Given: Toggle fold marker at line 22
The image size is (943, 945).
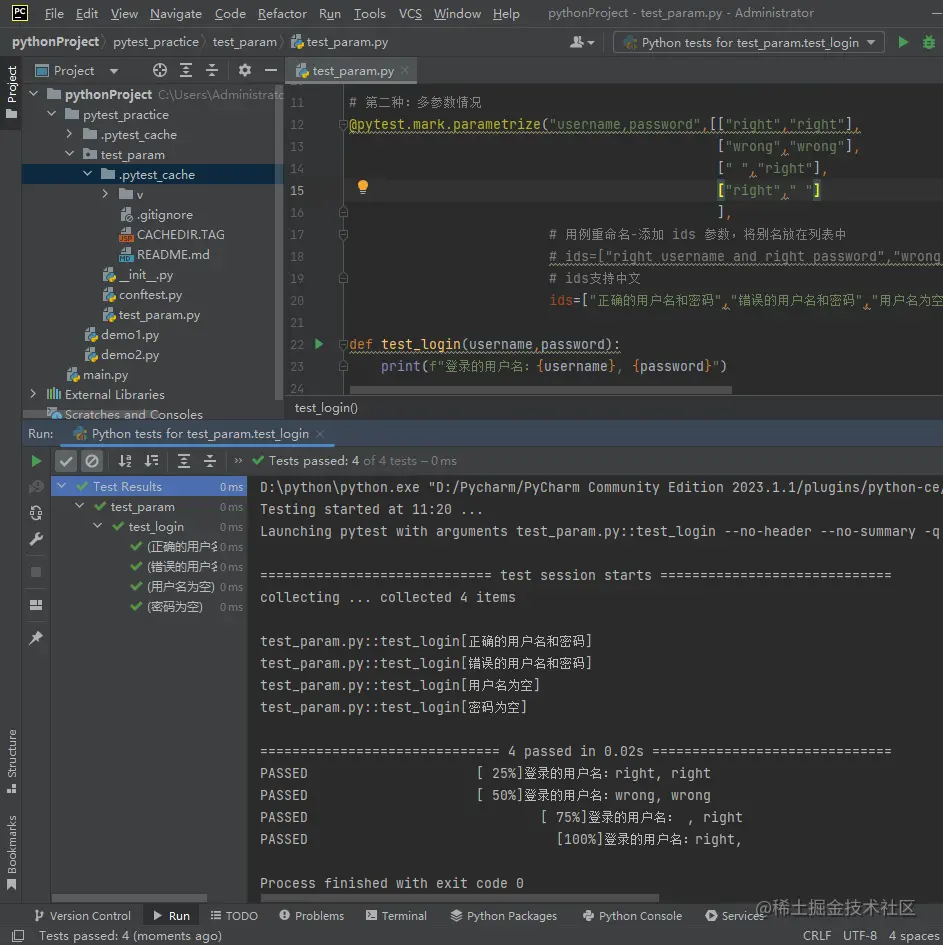Looking at the screenshot, I should tap(343, 344).
